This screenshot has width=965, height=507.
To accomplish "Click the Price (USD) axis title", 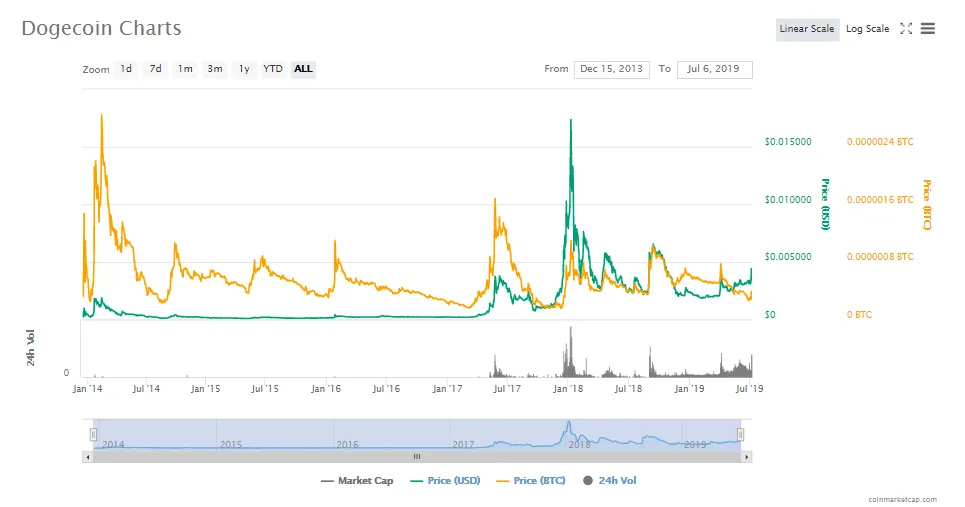I will [825, 204].
